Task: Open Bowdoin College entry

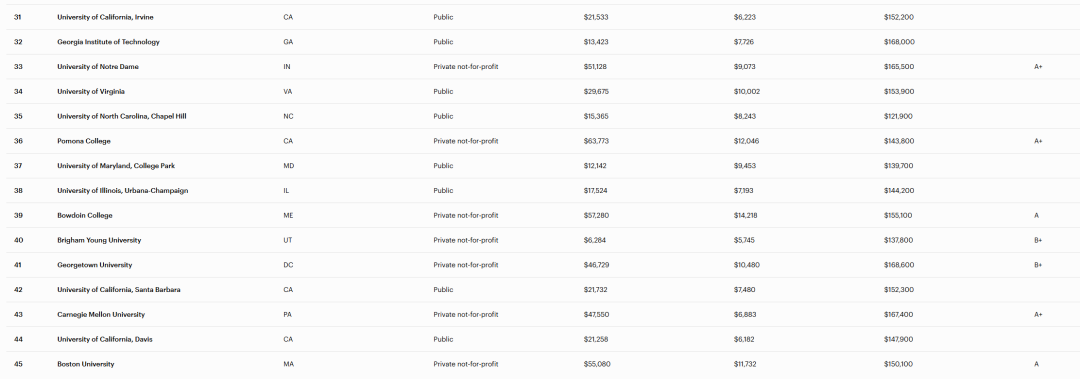Action: [x=85, y=216]
